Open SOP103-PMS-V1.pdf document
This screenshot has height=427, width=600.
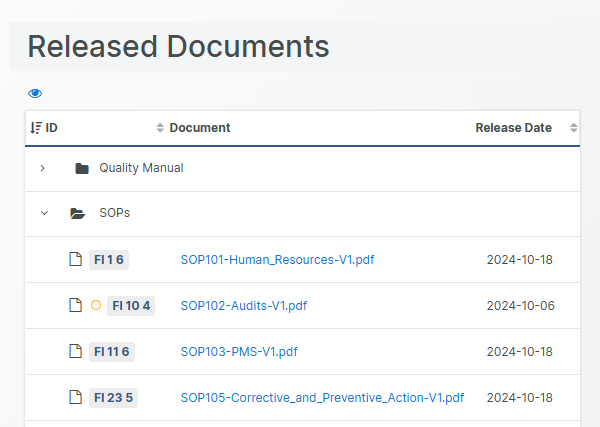(239, 352)
